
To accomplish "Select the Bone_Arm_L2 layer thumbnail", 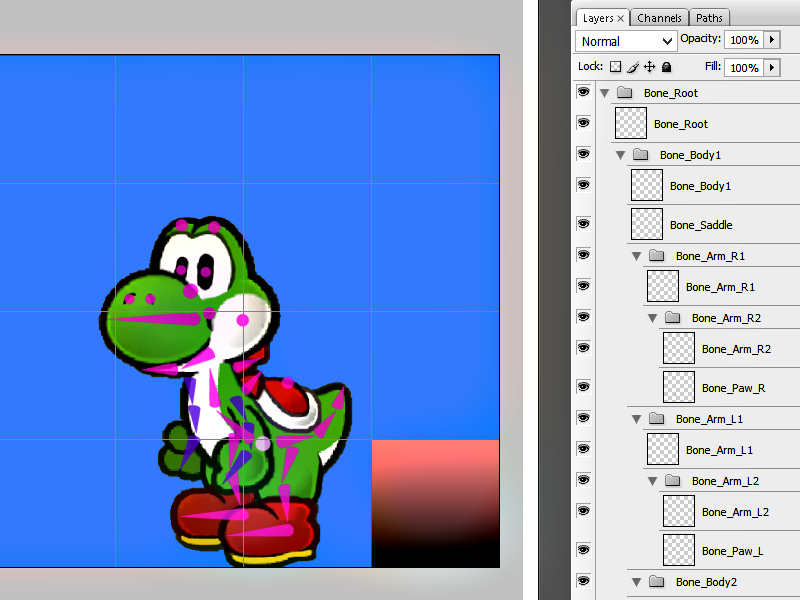I will (x=679, y=511).
